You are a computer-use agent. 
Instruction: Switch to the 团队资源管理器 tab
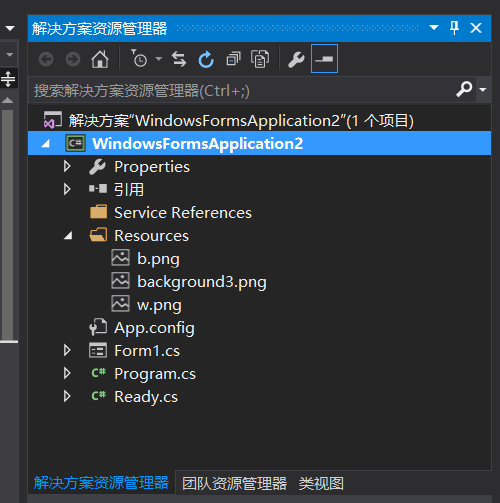pyautogui.click(x=234, y=483)
